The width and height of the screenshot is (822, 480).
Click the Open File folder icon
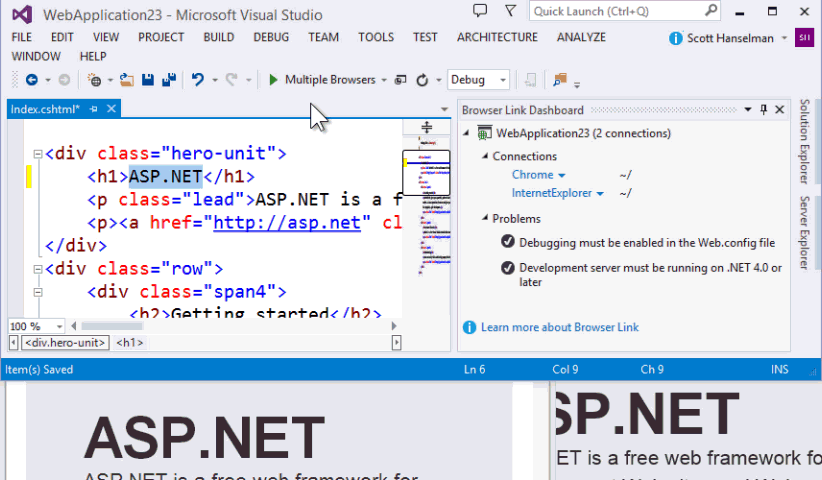[126, 80]
